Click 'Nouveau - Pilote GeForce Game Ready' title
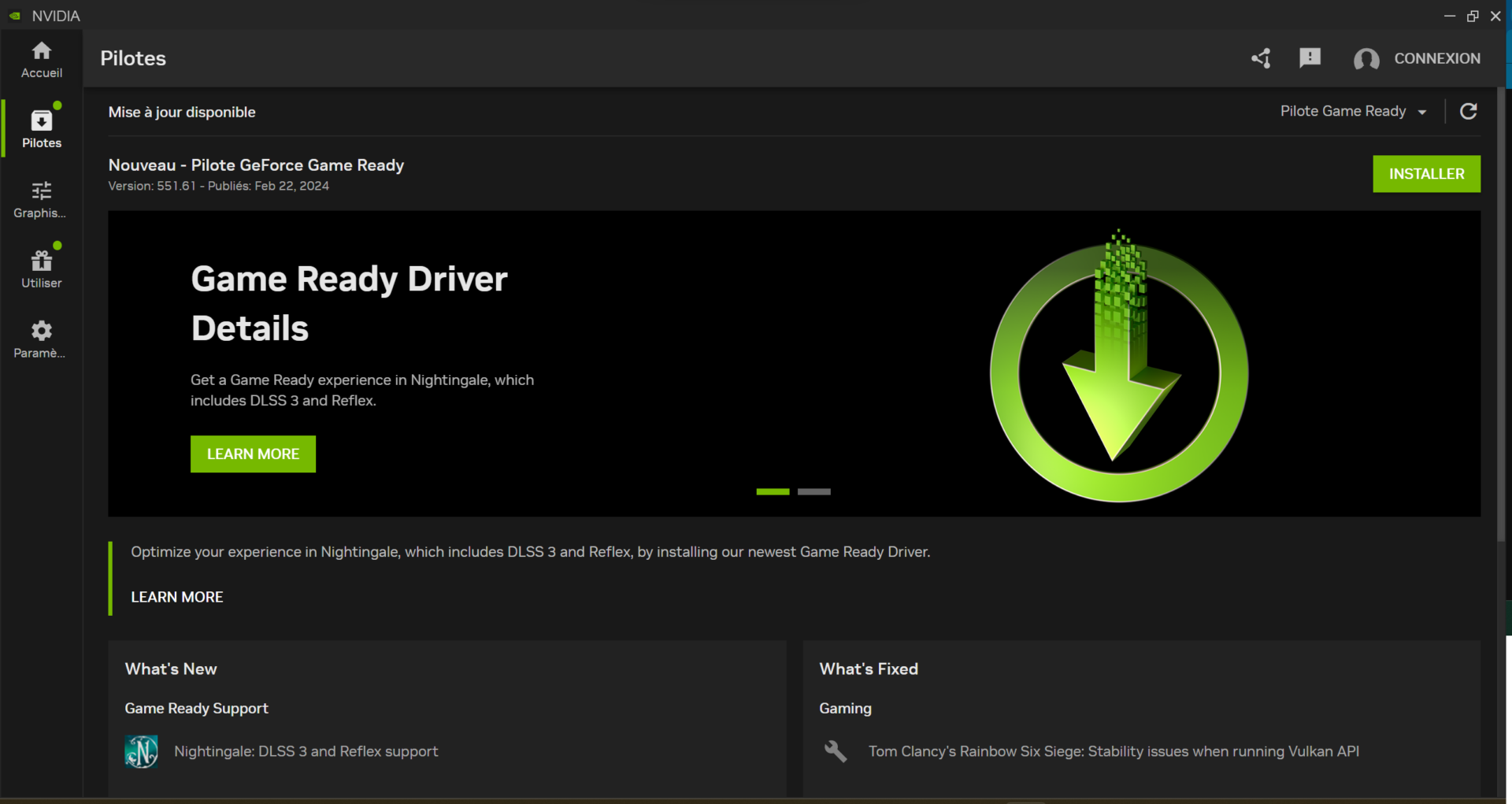 pos(256,165)
